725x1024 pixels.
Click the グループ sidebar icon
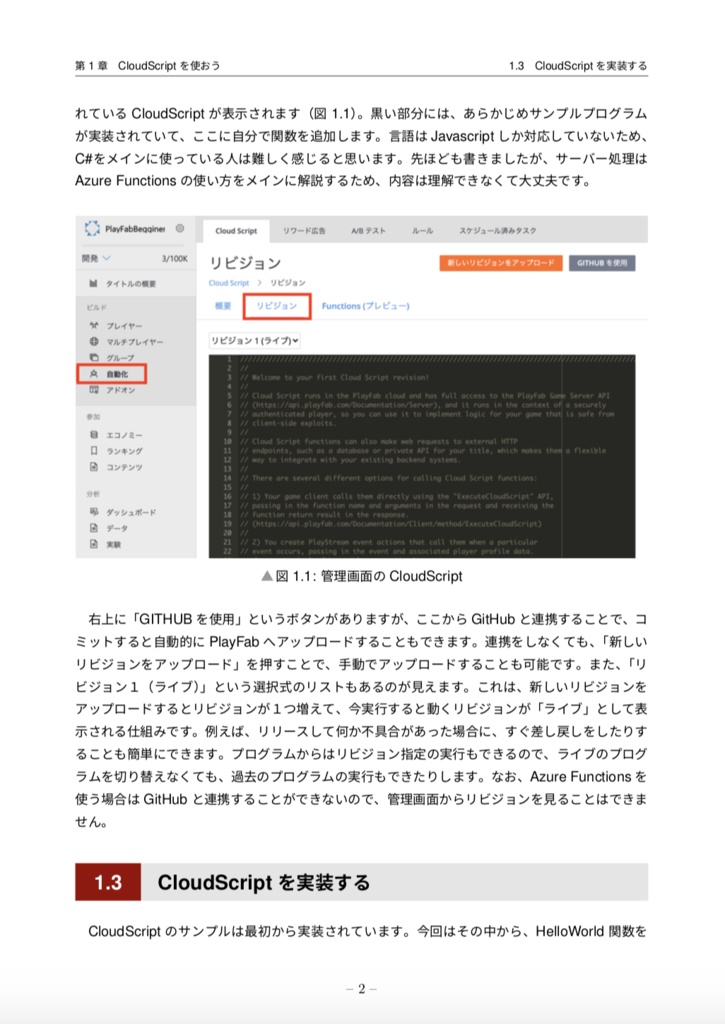pos(93,357)
